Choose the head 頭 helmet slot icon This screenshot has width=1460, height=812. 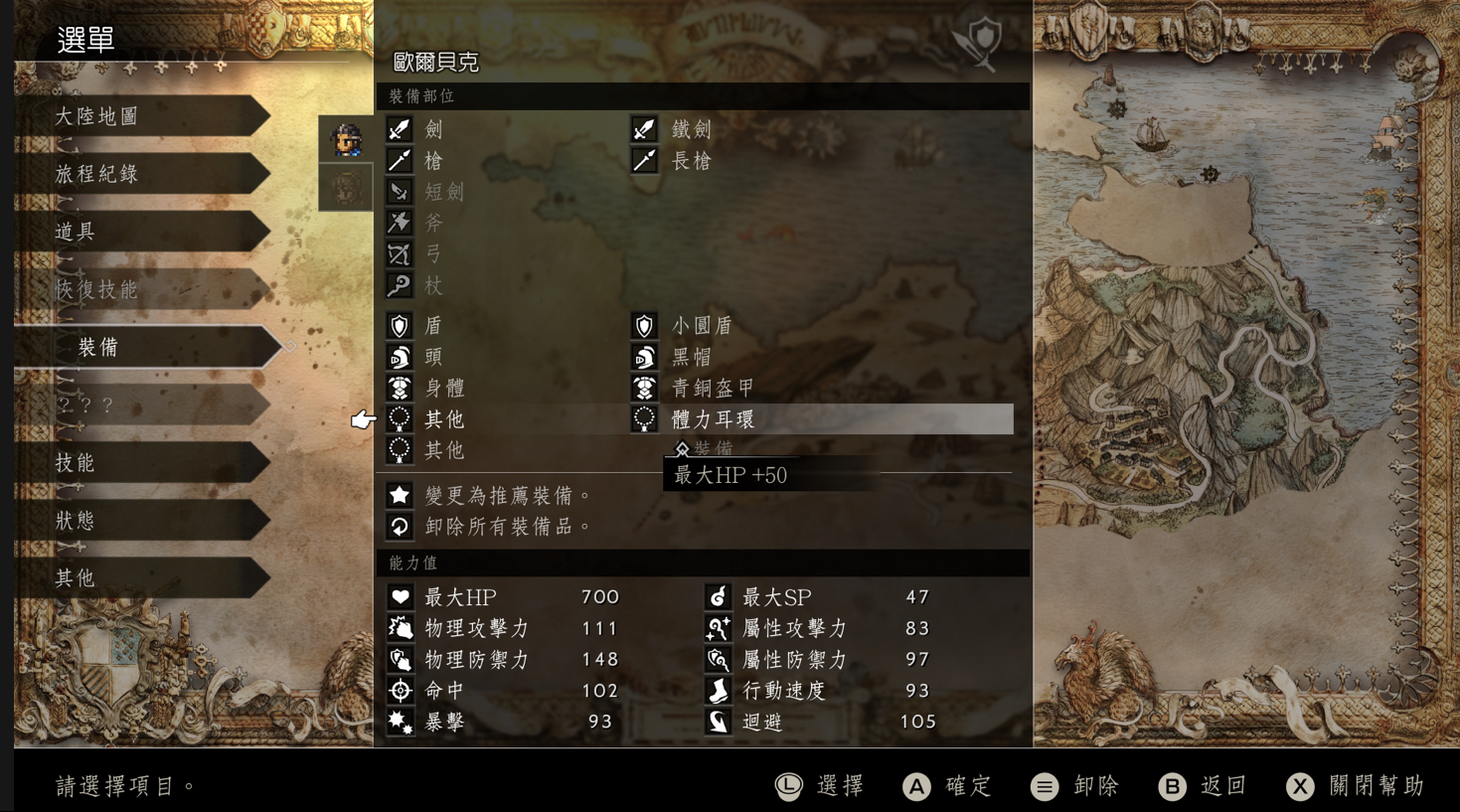coord(400,357)
